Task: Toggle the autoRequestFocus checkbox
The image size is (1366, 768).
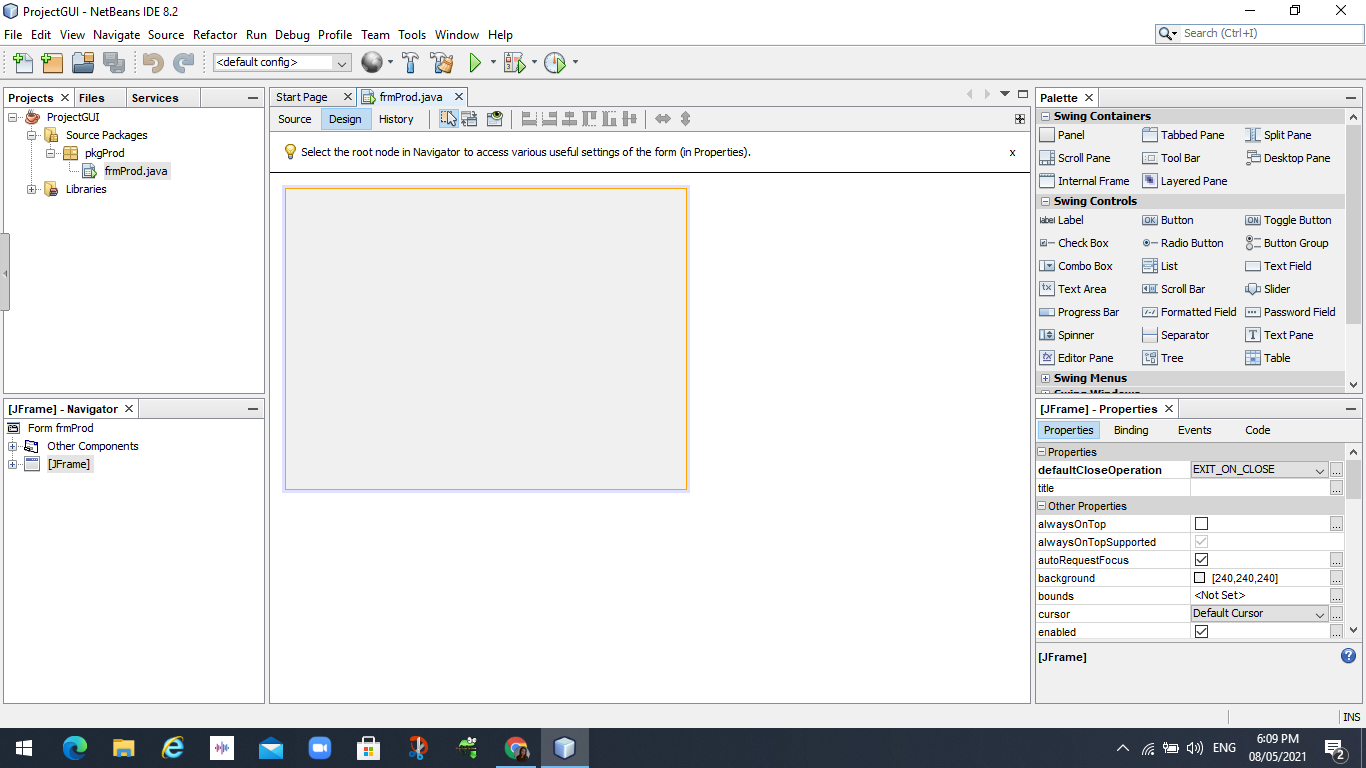Action: pos(1201,560)
